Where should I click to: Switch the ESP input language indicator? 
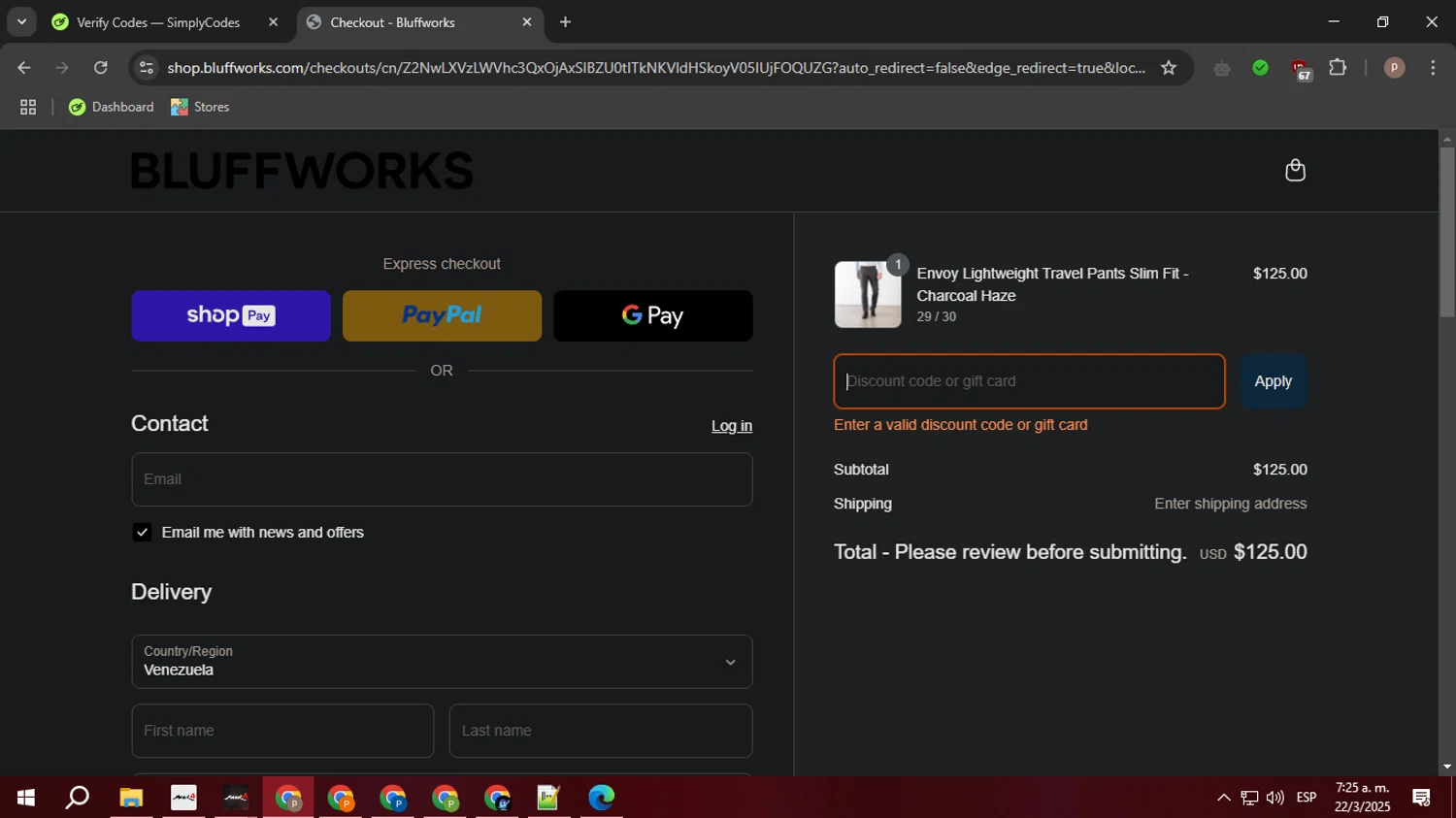click(1307, 798)
